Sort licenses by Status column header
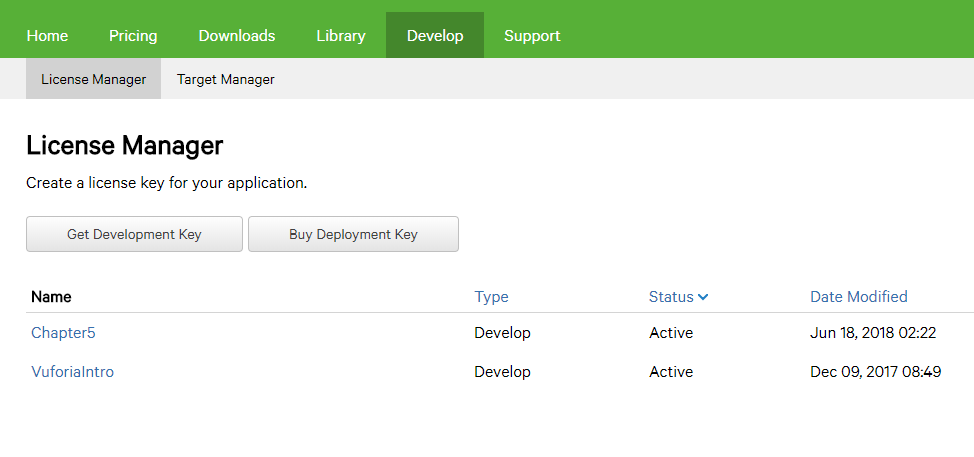974x457 pixels. click(x=671, y=297)
